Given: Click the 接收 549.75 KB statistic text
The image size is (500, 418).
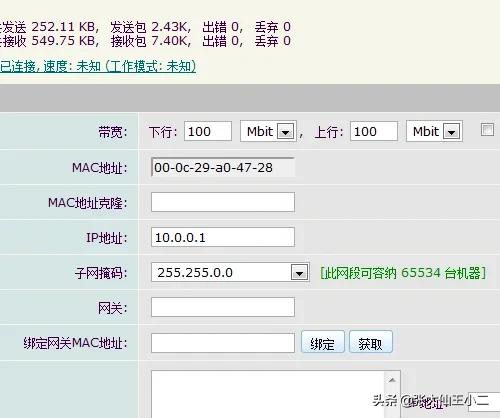Looking at the screenshot, I should click(x=49, y=41).
